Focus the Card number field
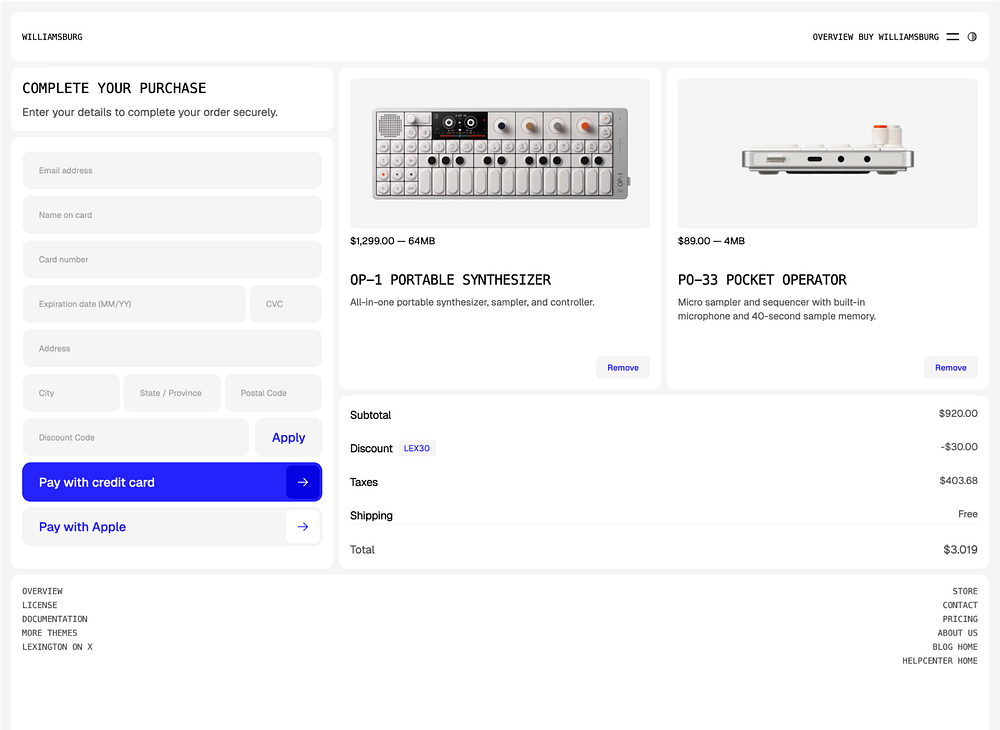Image resolution: width=1000 pixels, height=730 pixels. point(172,259)
